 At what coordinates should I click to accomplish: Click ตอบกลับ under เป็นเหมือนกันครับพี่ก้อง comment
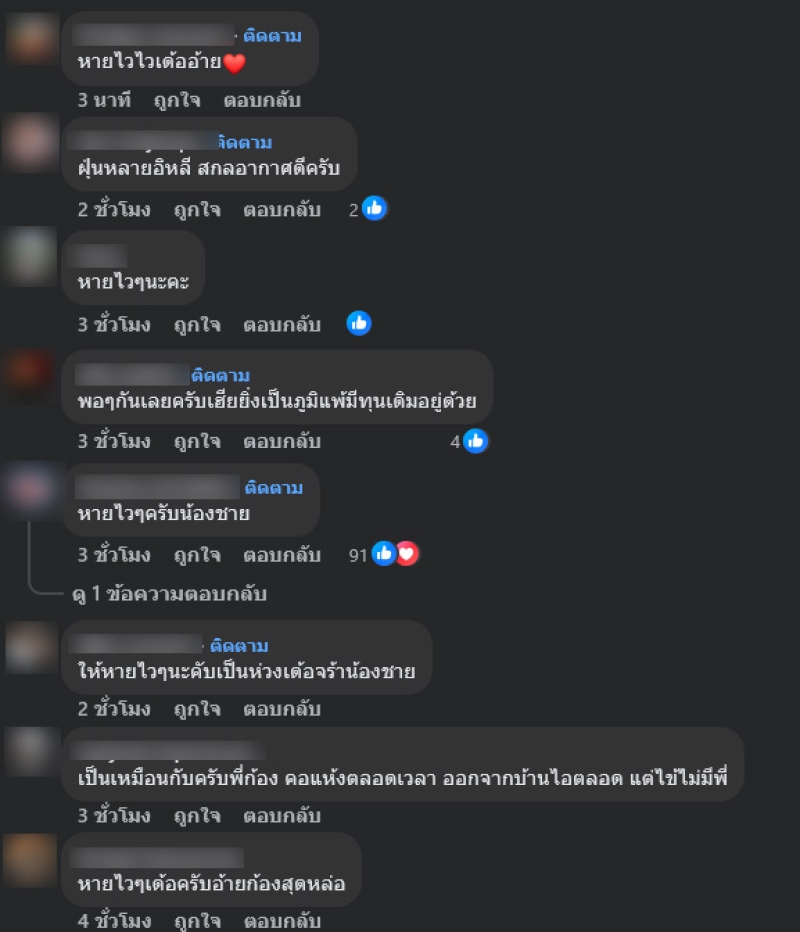click(282, 816)
